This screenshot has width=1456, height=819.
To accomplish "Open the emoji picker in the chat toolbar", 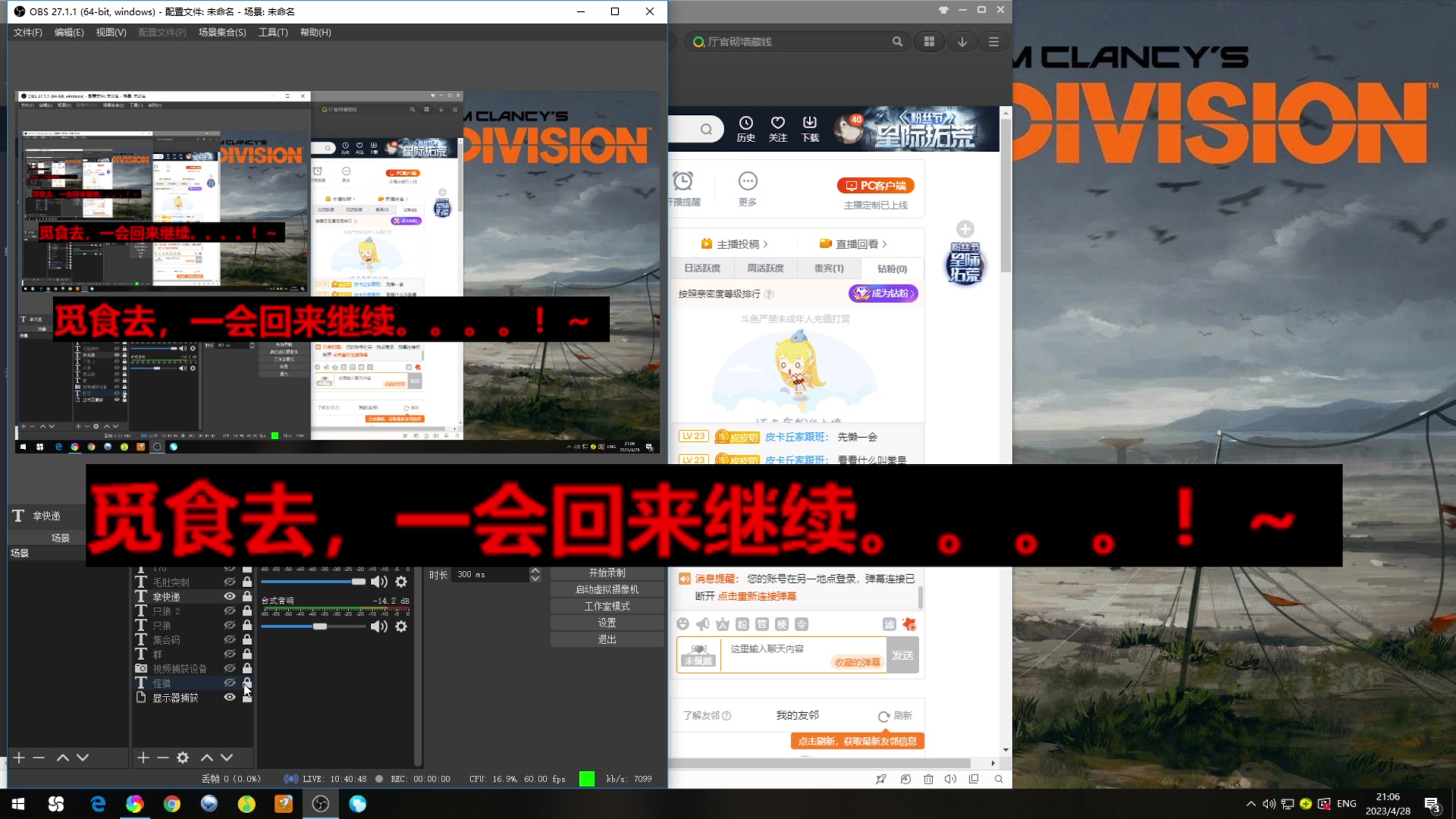I will (682, 624).
